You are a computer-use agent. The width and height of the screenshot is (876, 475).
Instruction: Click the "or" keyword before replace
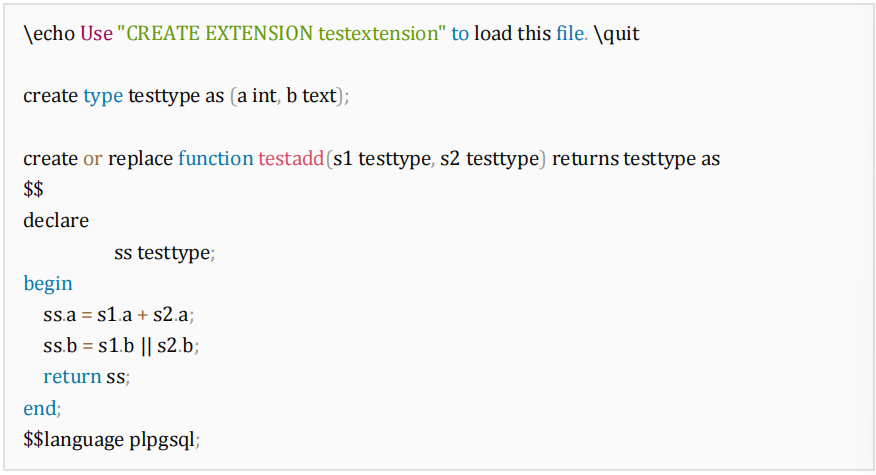click(x=92, y=158)
